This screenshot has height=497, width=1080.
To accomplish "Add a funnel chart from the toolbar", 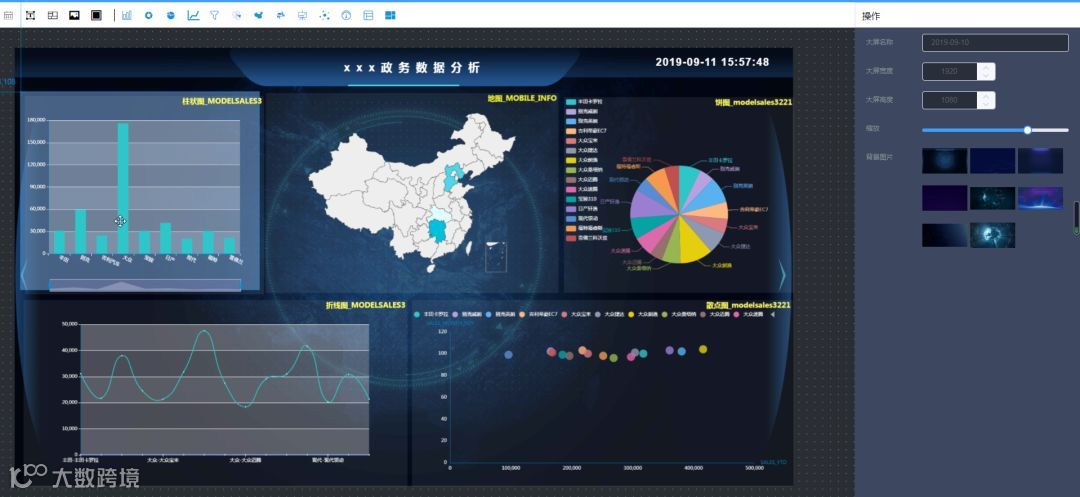I will coord(214,15).
